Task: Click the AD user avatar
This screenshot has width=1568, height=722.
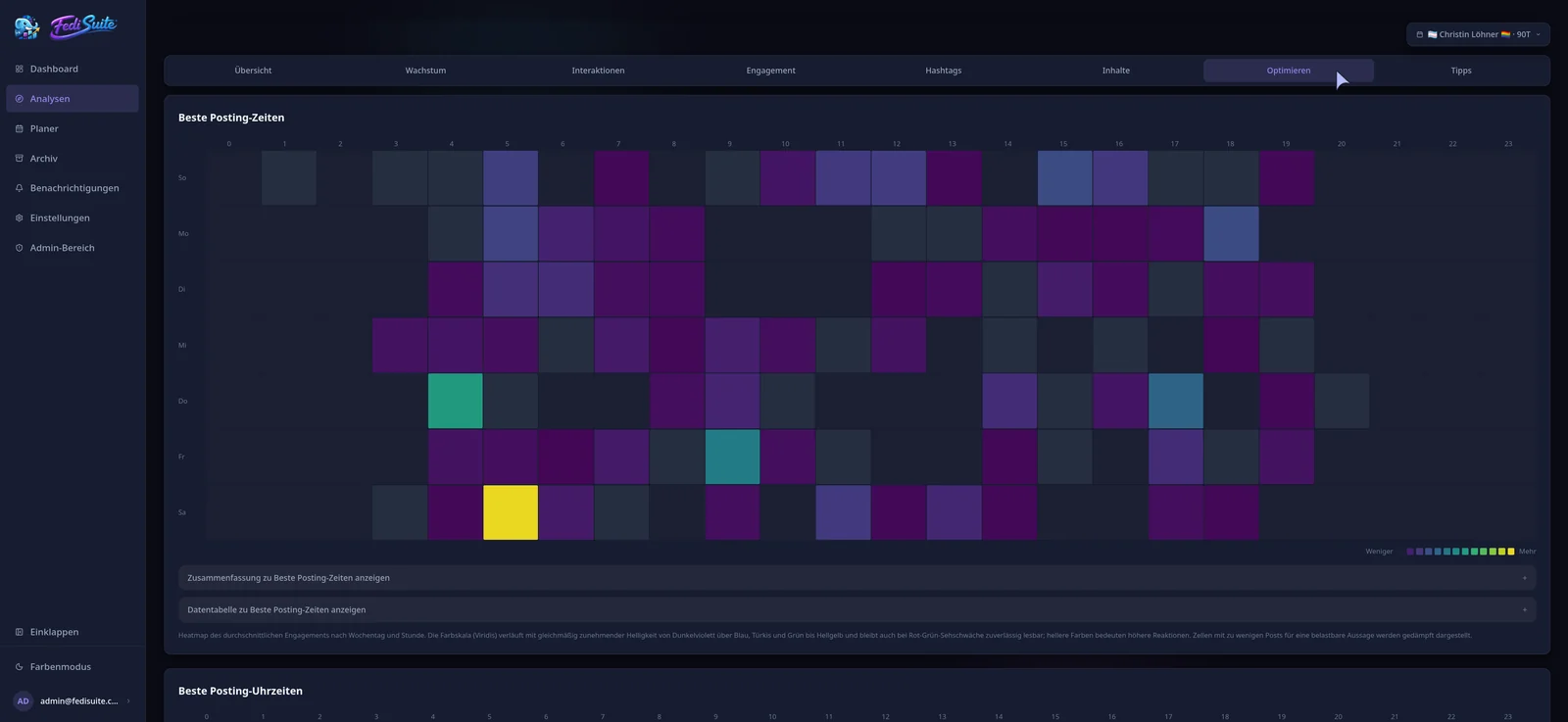Action: point(24,701)
